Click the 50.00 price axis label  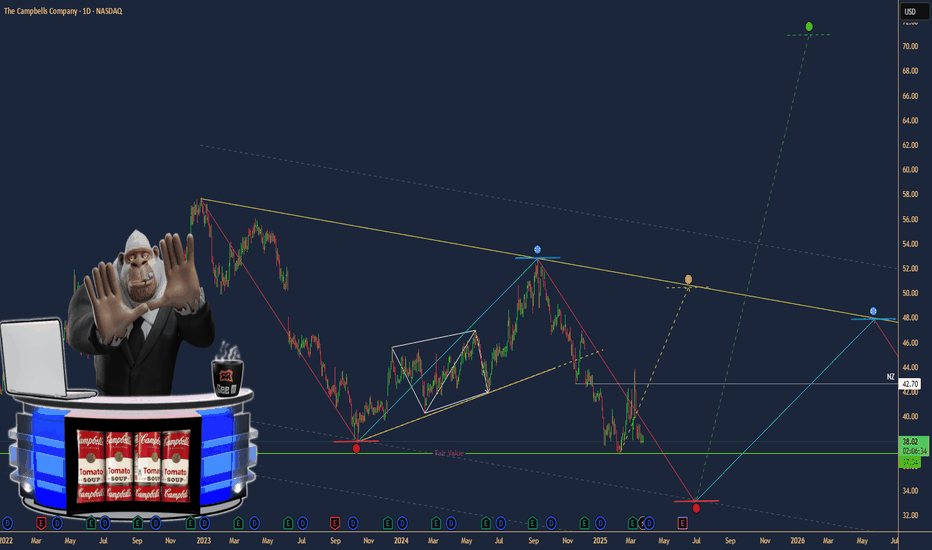coord(910,293)
